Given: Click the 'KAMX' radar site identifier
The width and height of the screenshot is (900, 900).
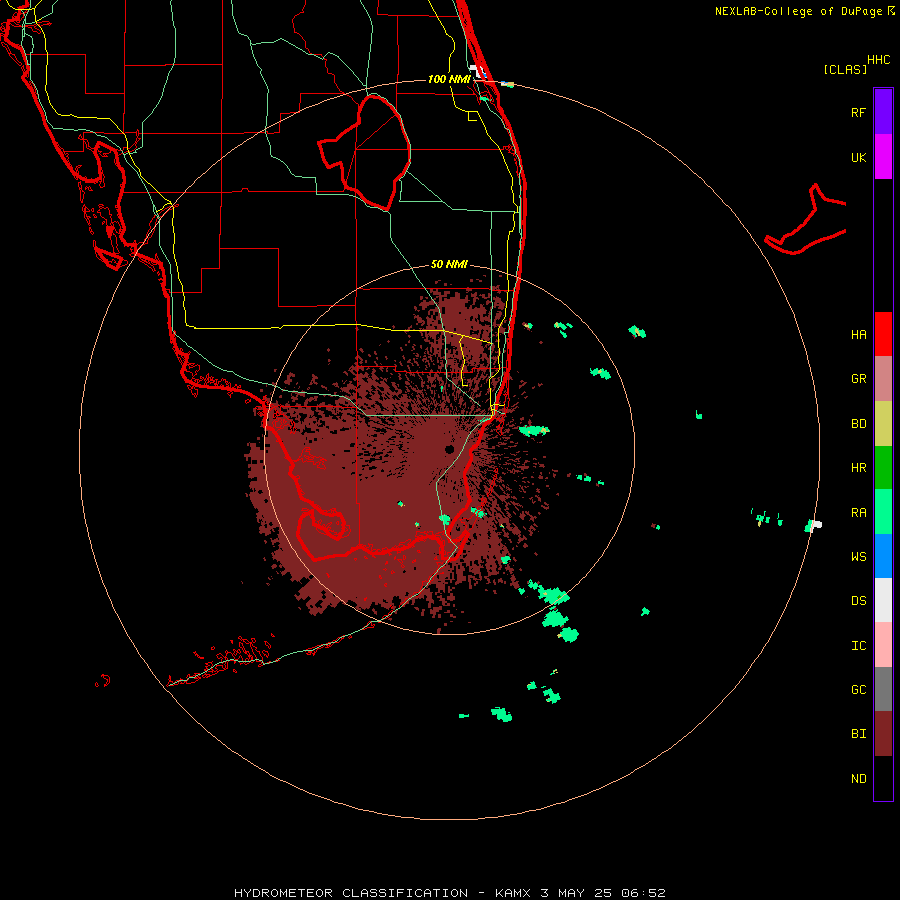Looking at the screenshot, I should [x=514, y=893].
